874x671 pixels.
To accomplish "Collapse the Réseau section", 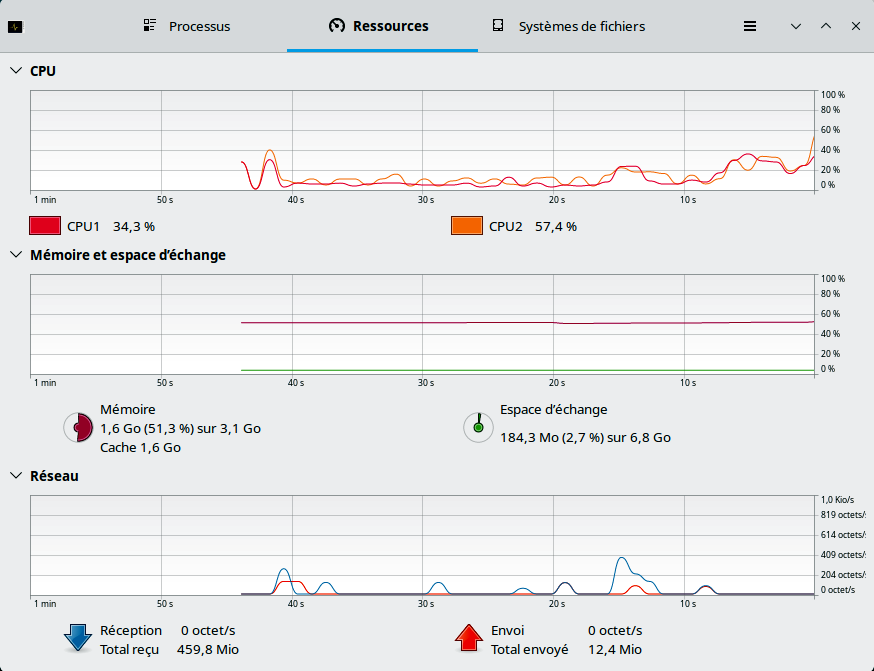I will point(16,475).
